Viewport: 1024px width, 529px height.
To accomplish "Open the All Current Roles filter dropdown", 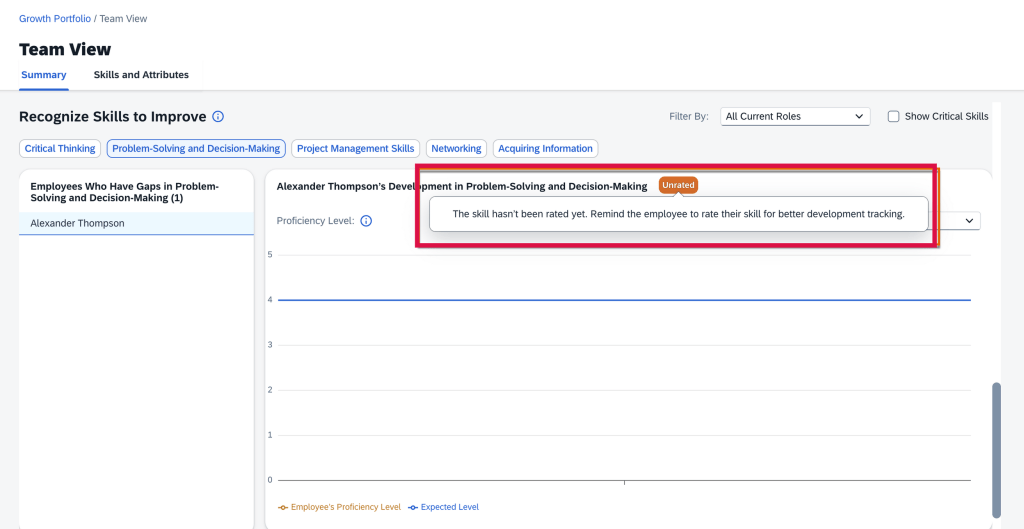I will point(794,117).
